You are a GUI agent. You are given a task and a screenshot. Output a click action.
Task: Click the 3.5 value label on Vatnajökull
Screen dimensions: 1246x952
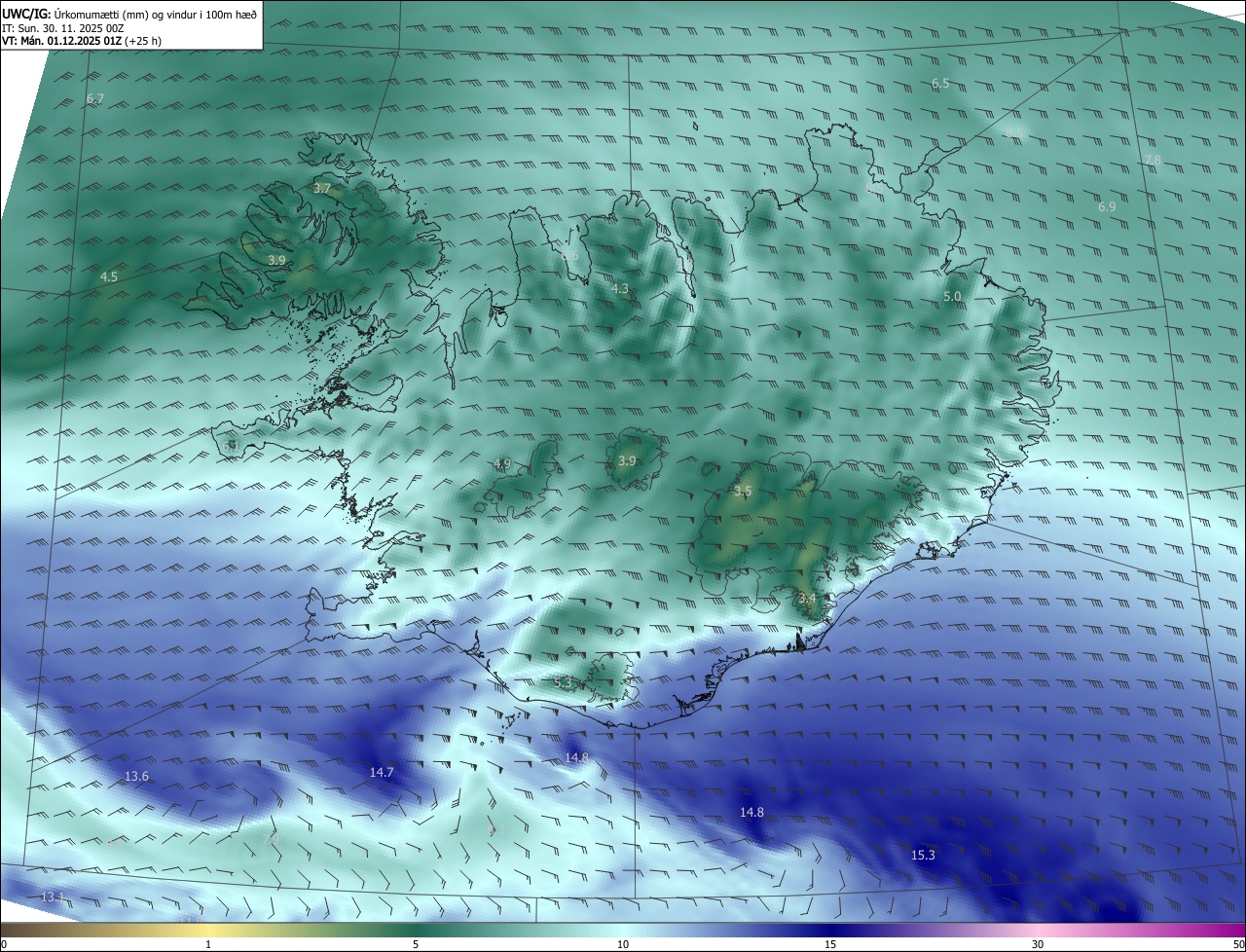click(x=743, y=492)
